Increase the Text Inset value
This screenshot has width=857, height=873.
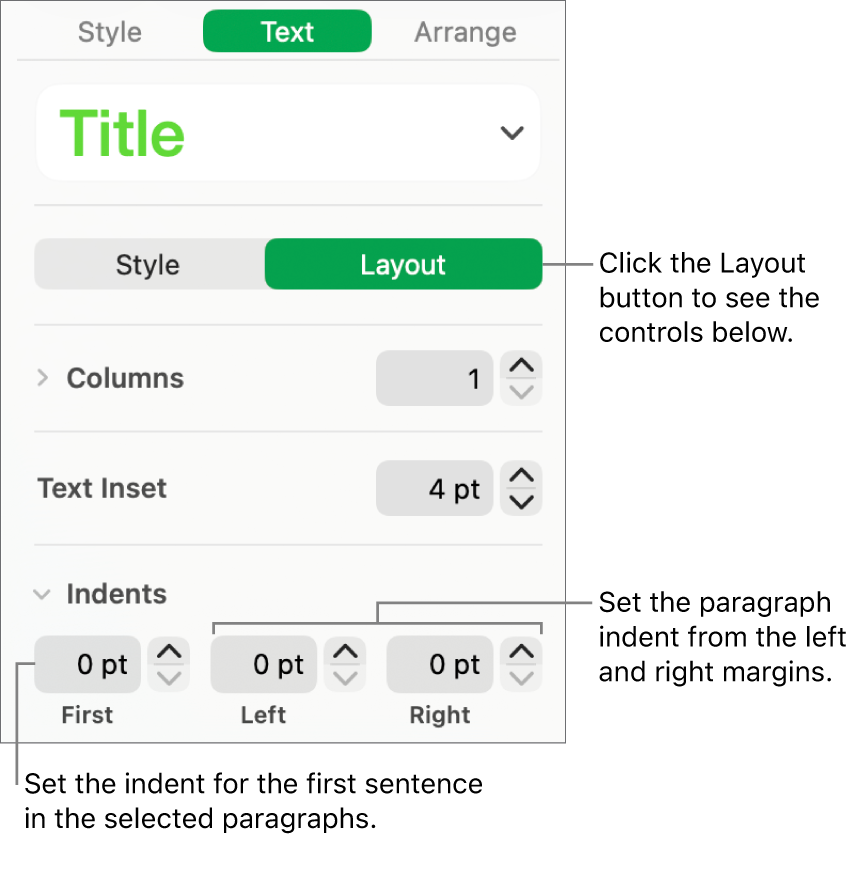tap(521, 477)
